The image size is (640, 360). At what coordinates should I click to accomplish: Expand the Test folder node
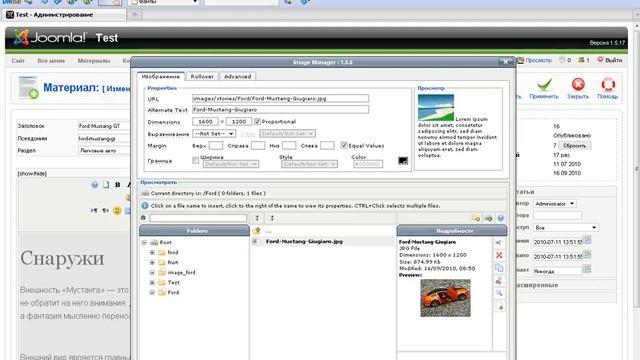pos(152,282)
